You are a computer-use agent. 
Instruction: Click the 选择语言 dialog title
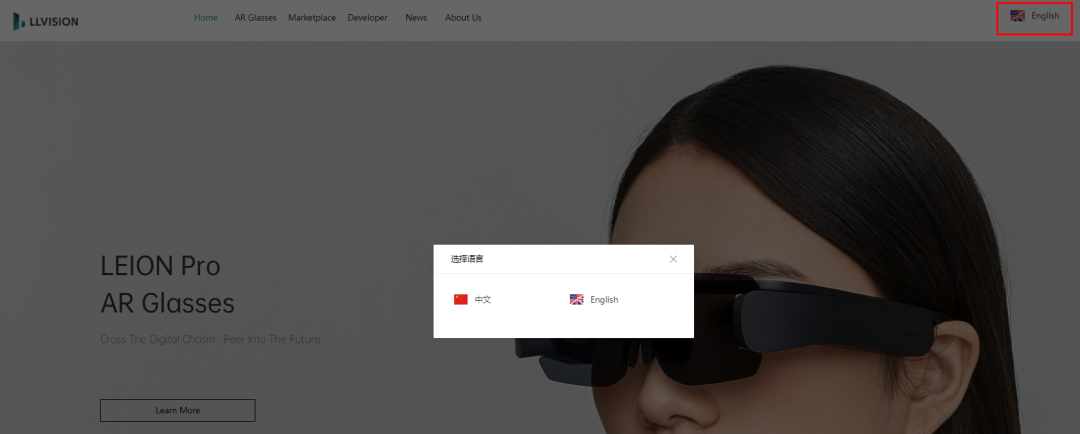[x=467, y=259]
